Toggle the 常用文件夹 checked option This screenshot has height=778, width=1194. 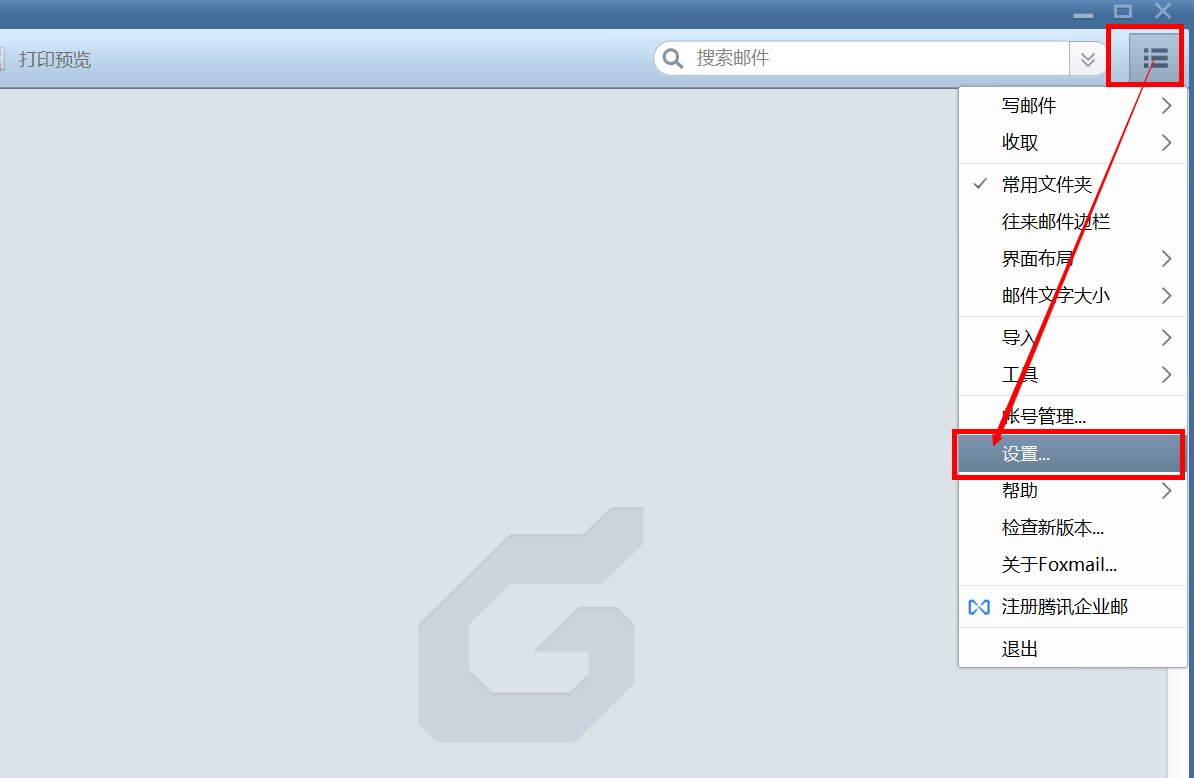[1072, 184]
